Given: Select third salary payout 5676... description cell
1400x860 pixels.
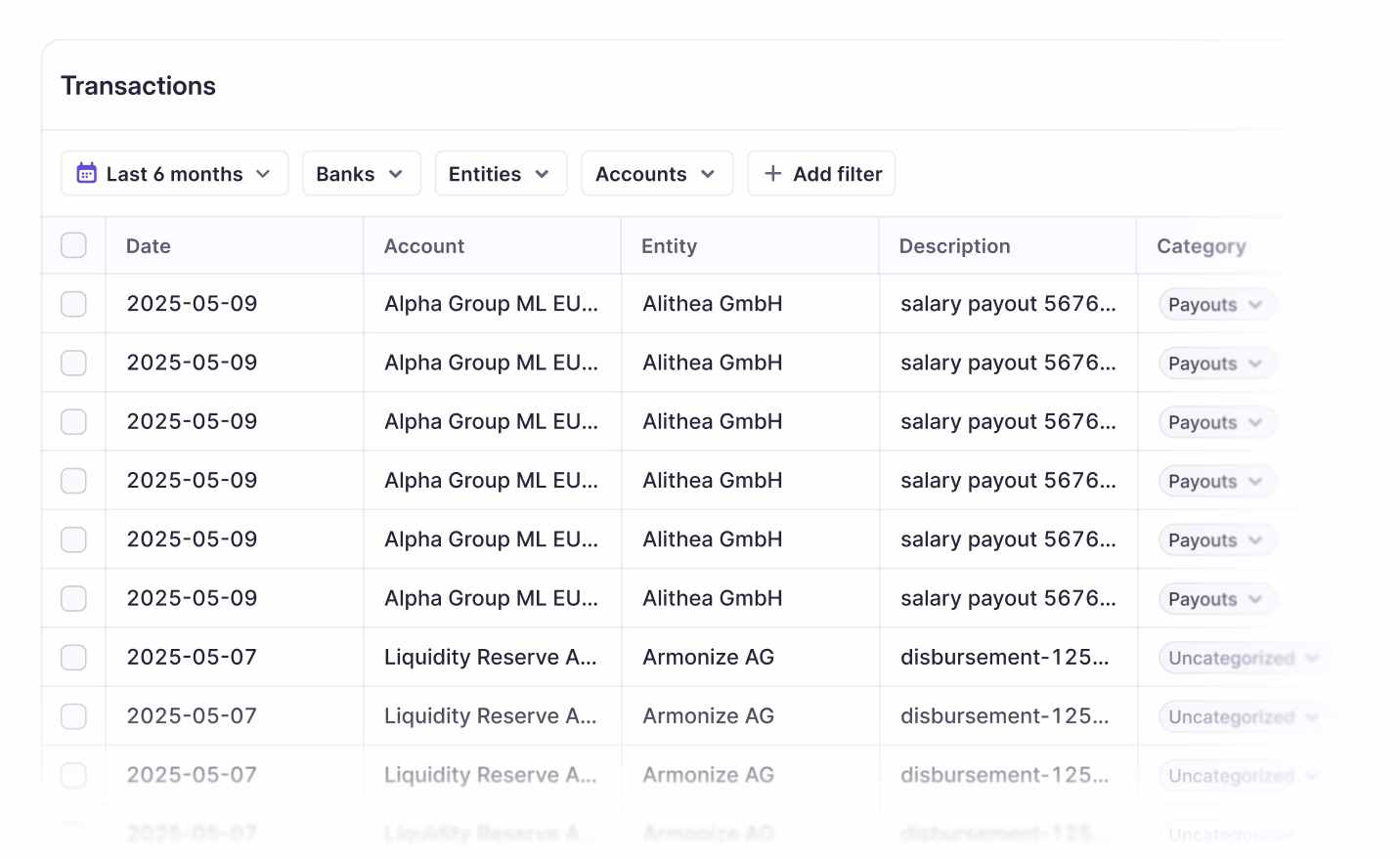Looking at the screenshot, I should (x=1008, y=421).
